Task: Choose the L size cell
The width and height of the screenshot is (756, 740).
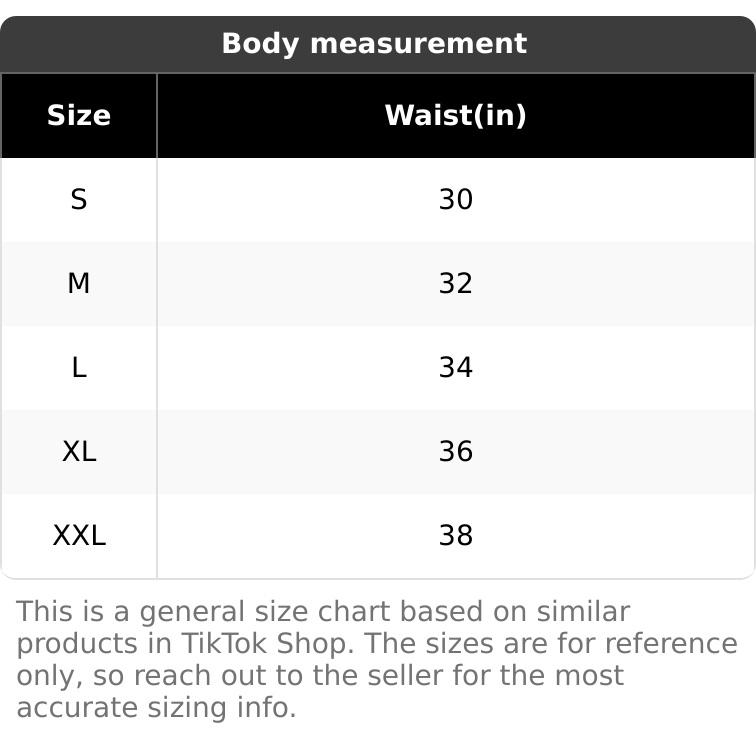Action: pyautogui.click(x=78, y=368)
